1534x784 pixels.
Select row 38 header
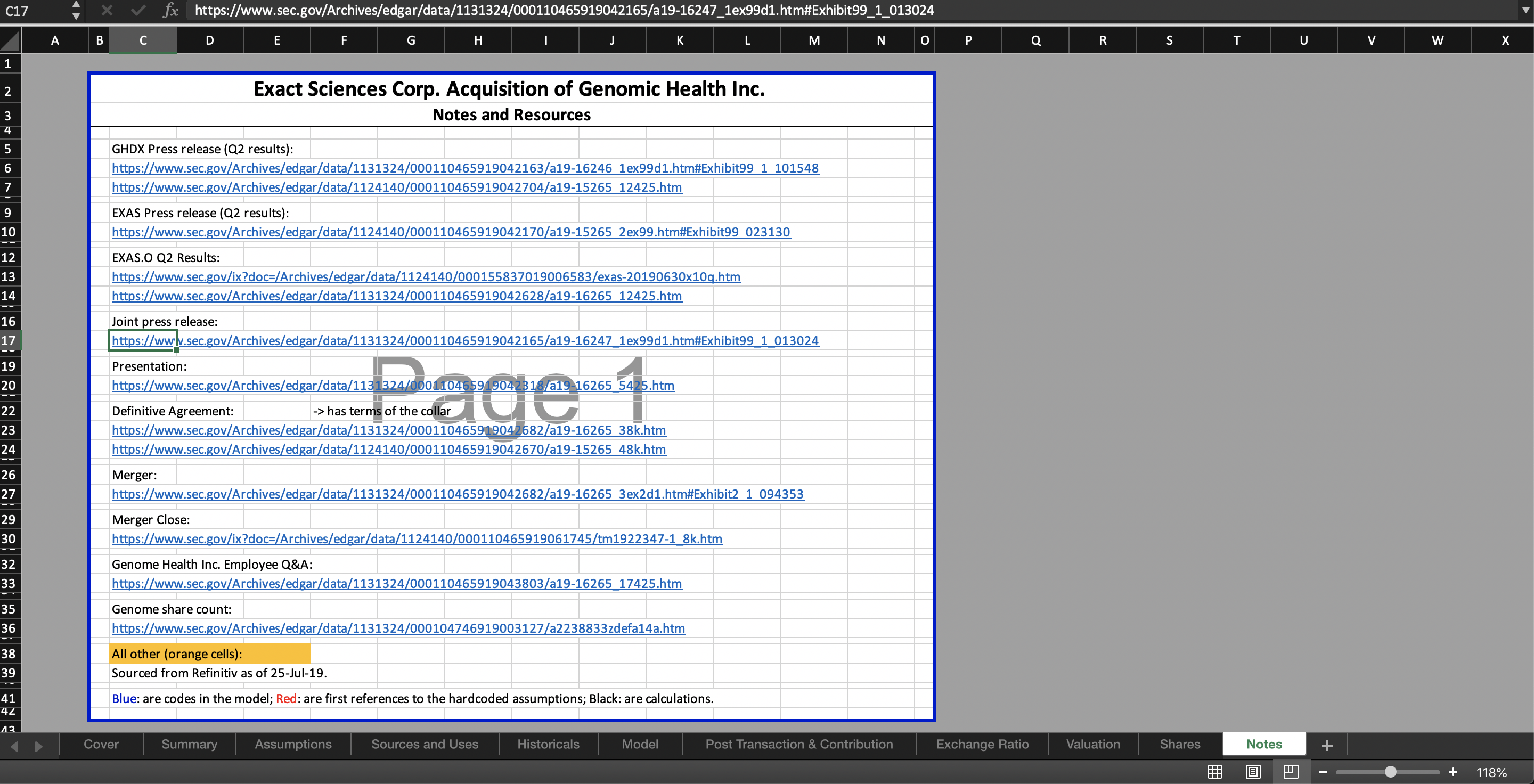[9, 654]
